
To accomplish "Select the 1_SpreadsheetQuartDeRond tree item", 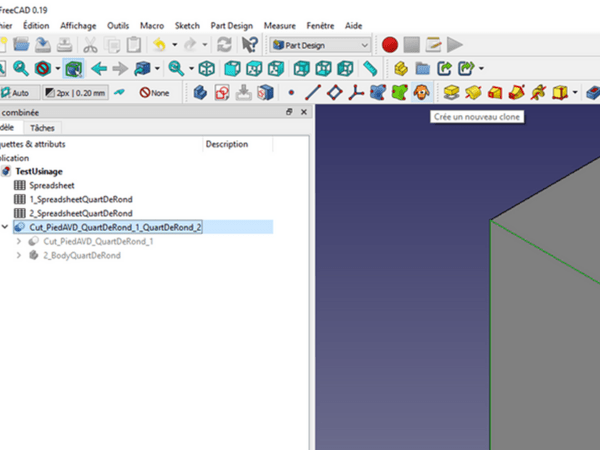I will point(80,200).
